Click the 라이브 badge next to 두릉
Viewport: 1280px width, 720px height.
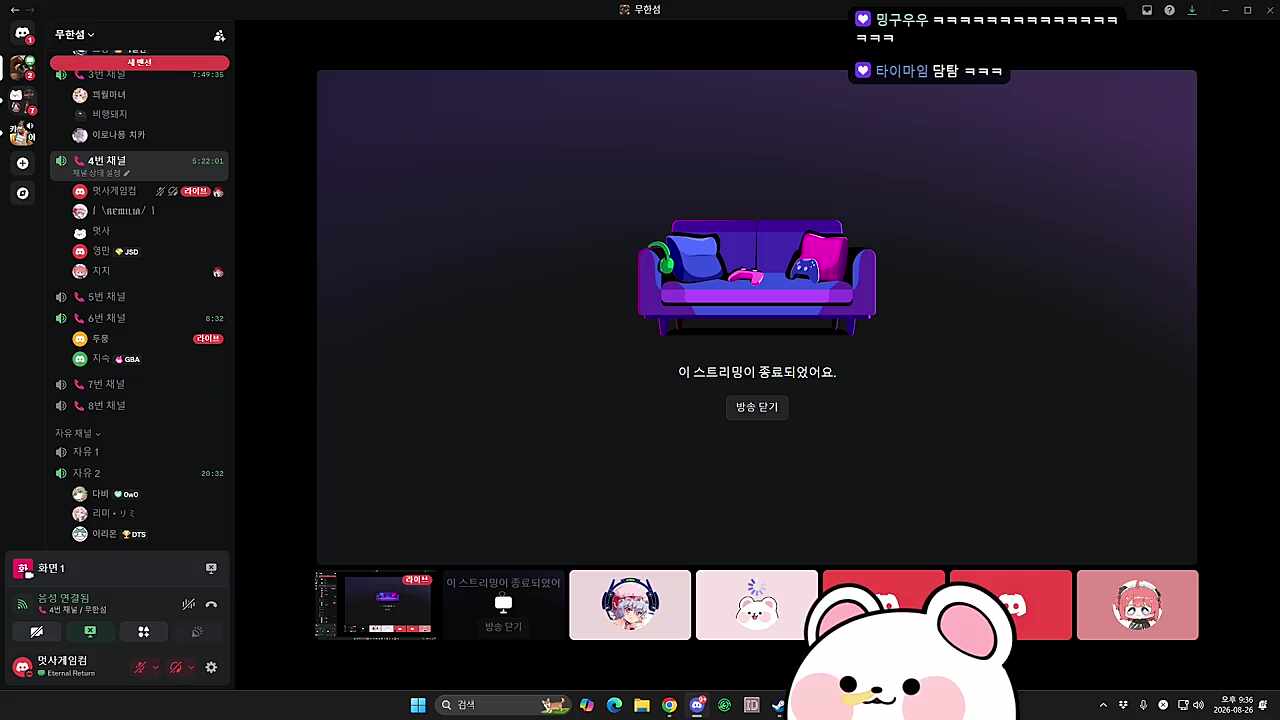point(208,339)
